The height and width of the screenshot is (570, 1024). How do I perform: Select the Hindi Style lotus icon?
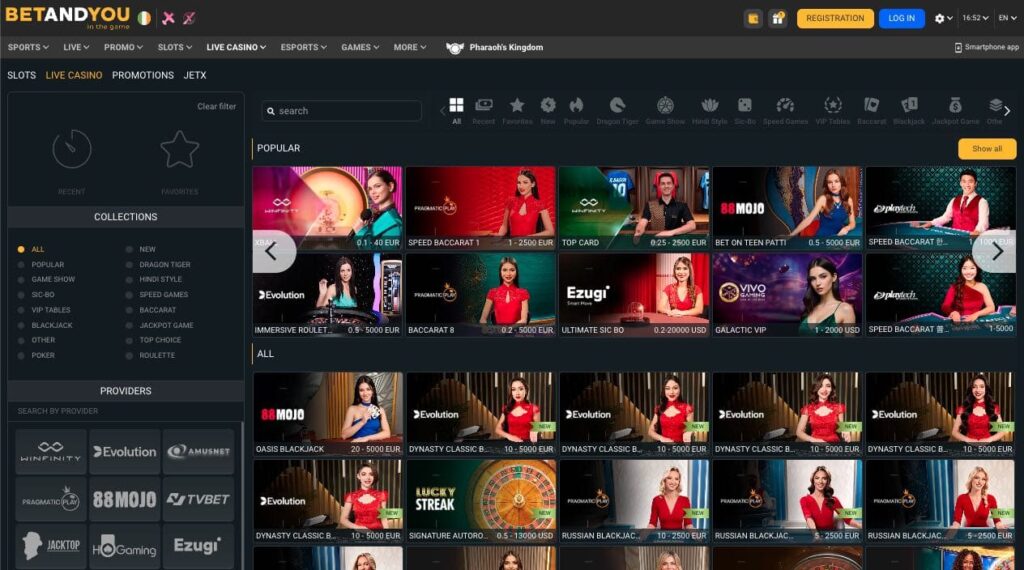(x=709, y=105)
